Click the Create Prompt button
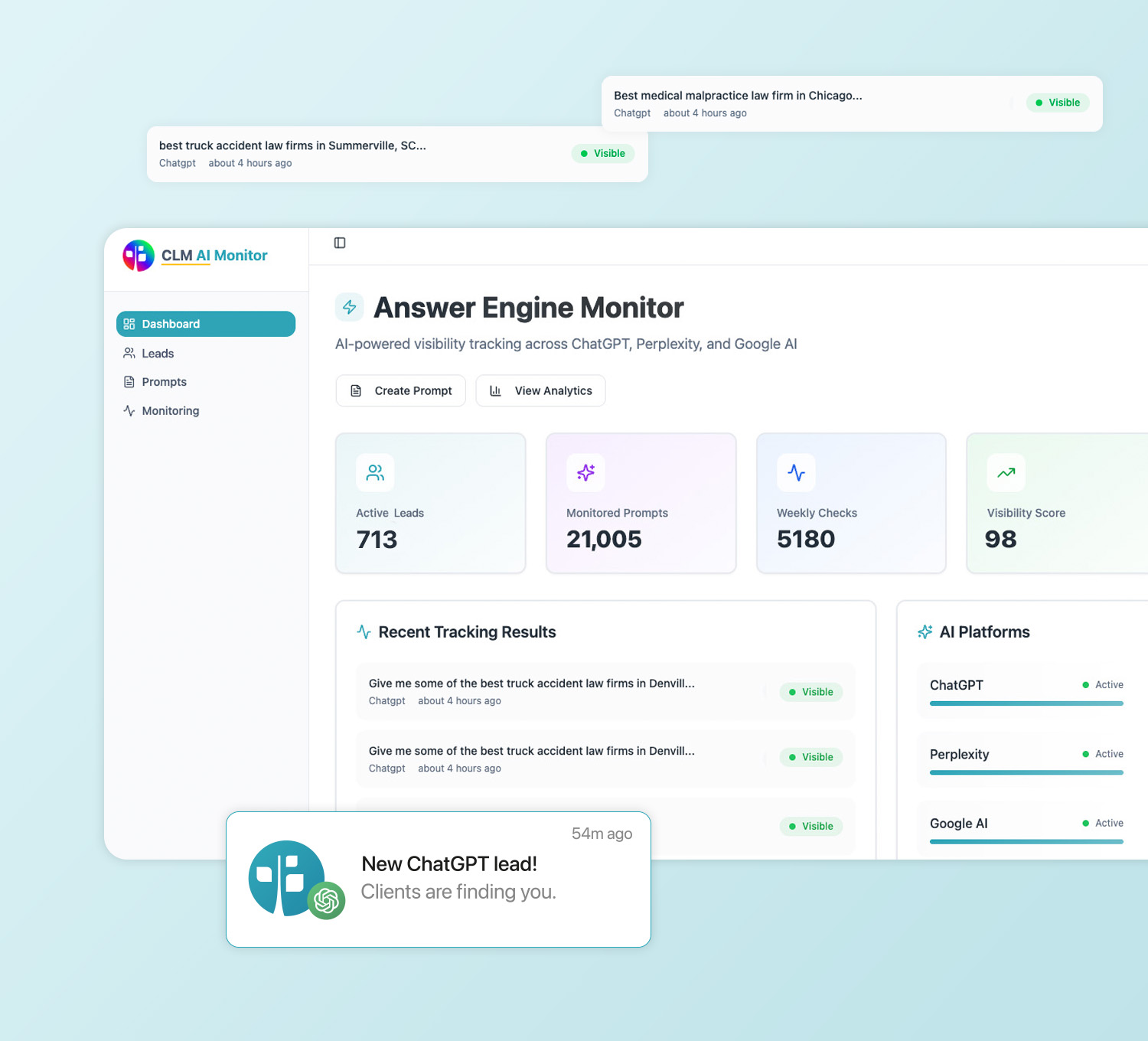This screenshot has width=1148, height=1041. pyautogui.click(x=401, y=391)
